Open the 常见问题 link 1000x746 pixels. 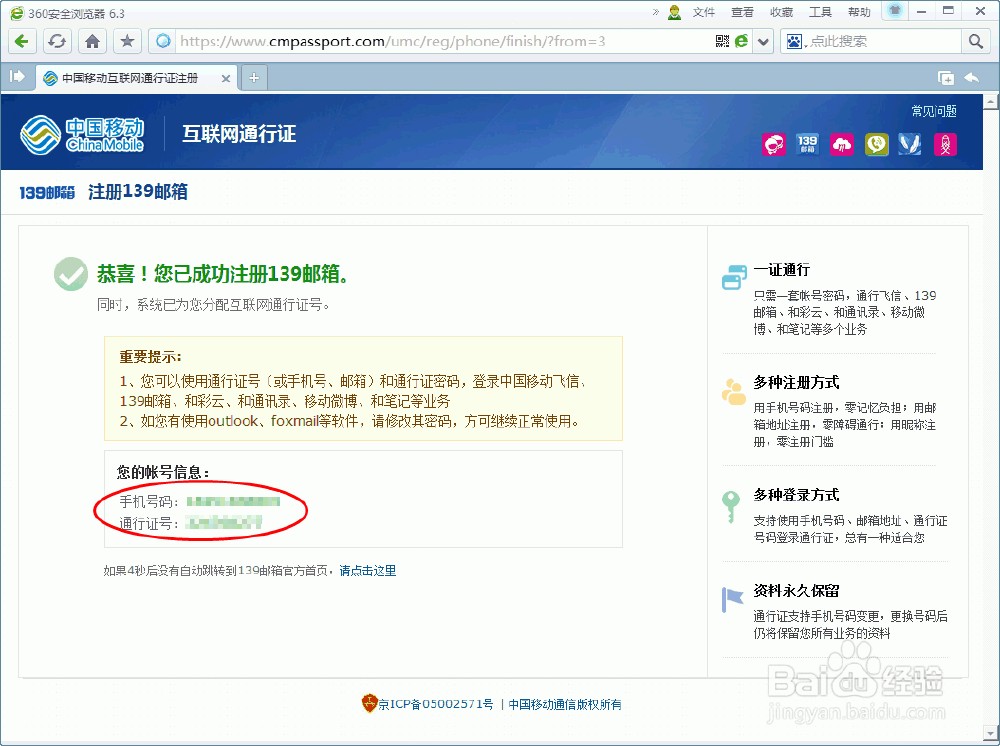(934, 111)
